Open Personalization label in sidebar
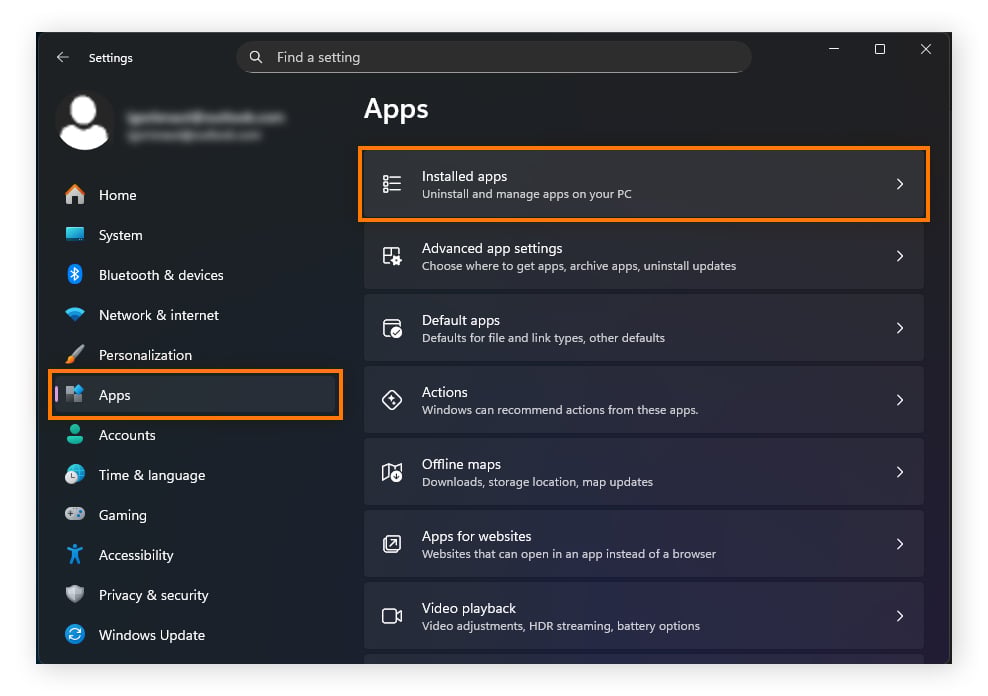 (x=146, y=355)
